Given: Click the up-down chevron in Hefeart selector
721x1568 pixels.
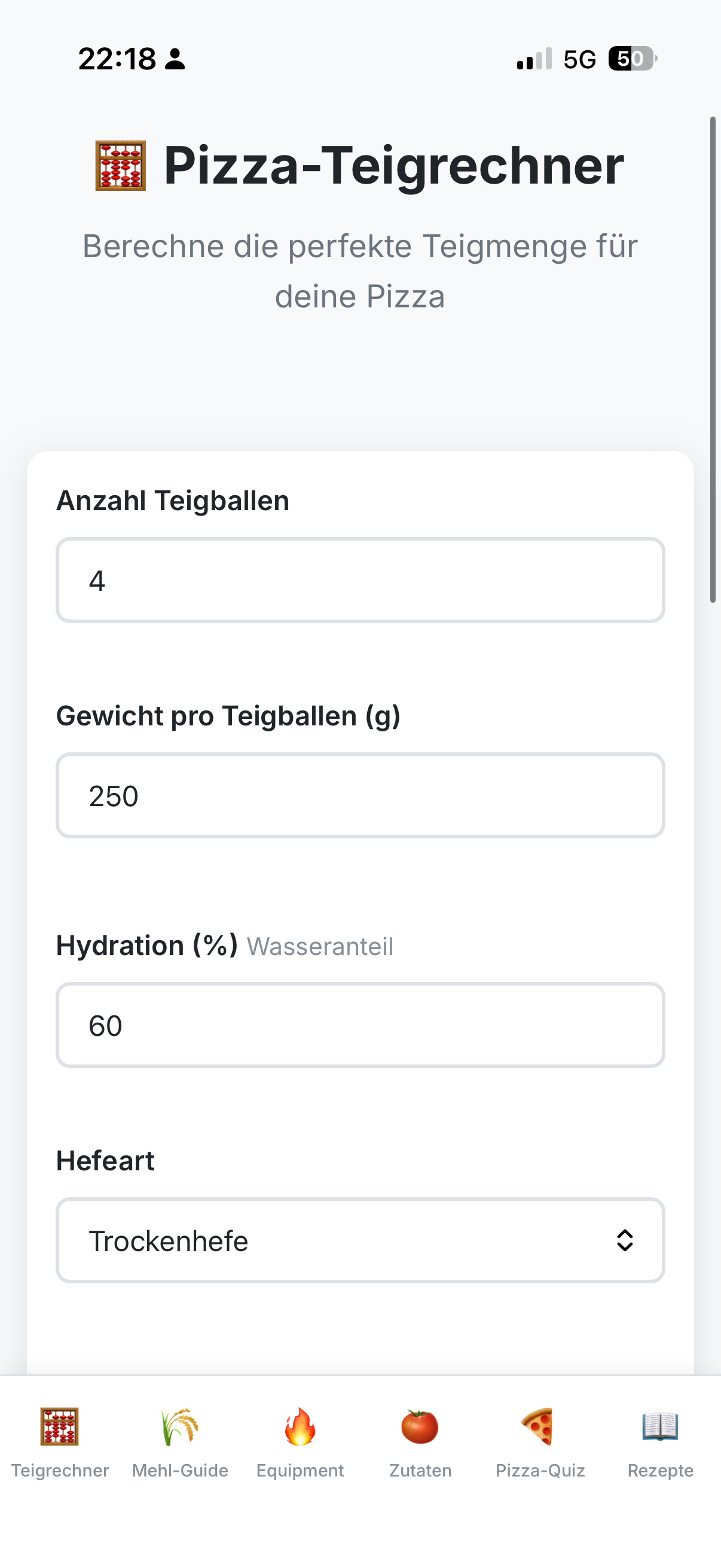Looking at the screenshot, I should click(625, 1240).
